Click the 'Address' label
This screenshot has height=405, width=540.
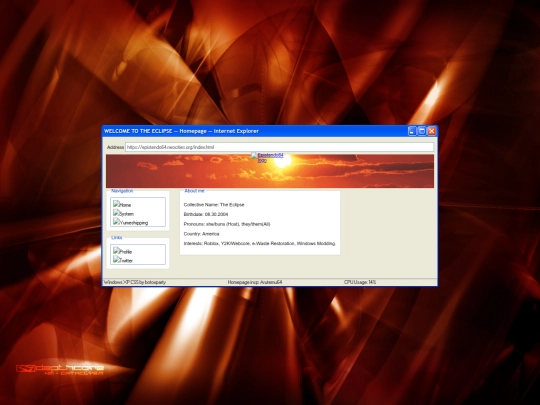tap(115, 147)
